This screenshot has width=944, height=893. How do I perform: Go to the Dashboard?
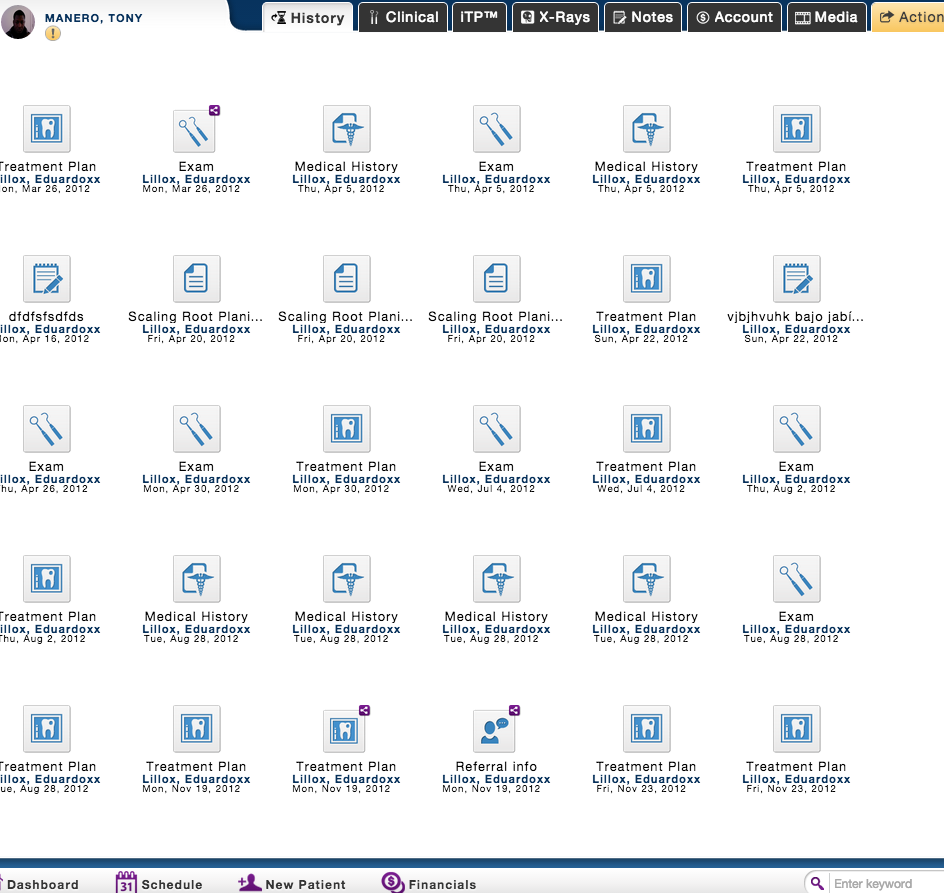[x=42, y=884]
